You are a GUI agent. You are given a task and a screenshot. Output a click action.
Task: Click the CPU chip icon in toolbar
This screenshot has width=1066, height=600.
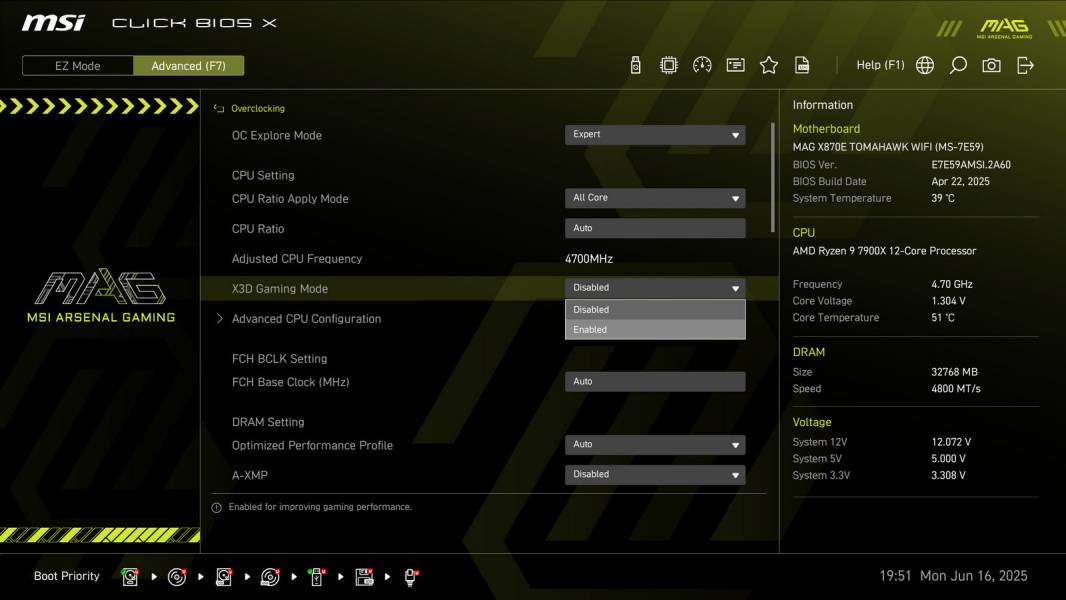669,65
